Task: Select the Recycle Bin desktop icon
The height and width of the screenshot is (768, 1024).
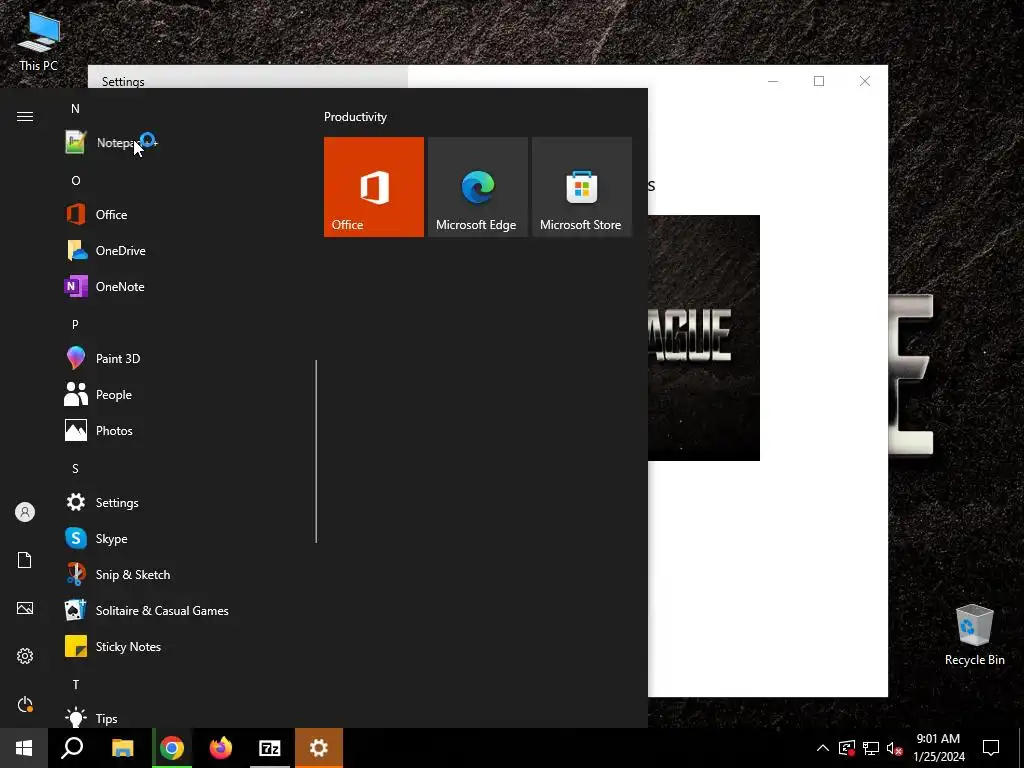Action: pyautogui.click(x=974, y=635)
